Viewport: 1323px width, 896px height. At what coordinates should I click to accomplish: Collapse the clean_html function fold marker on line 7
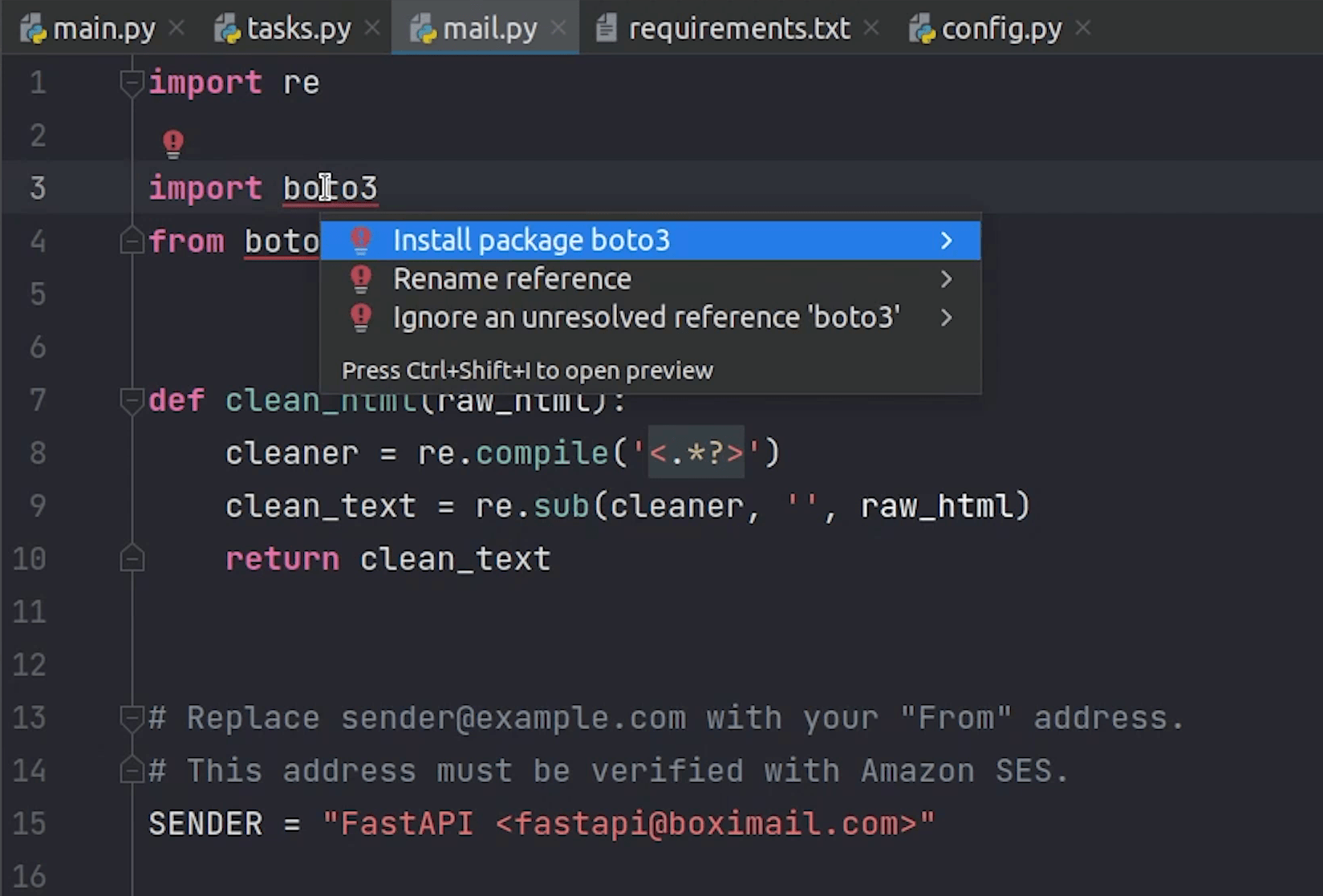click(x=132, y=399)
